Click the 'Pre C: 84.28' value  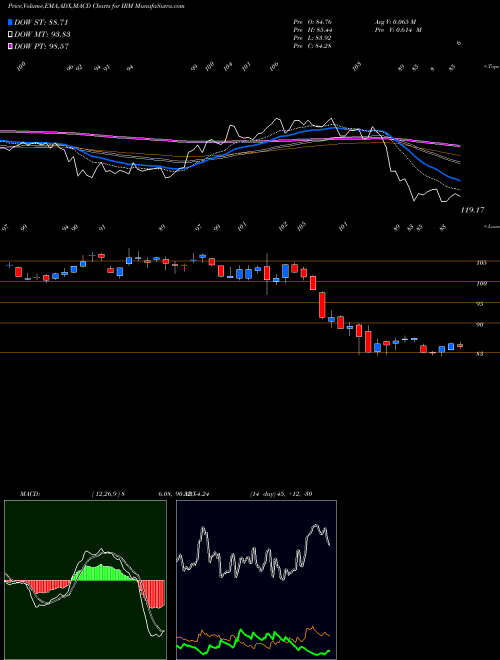pyautogui.click(x=313, y=46)
